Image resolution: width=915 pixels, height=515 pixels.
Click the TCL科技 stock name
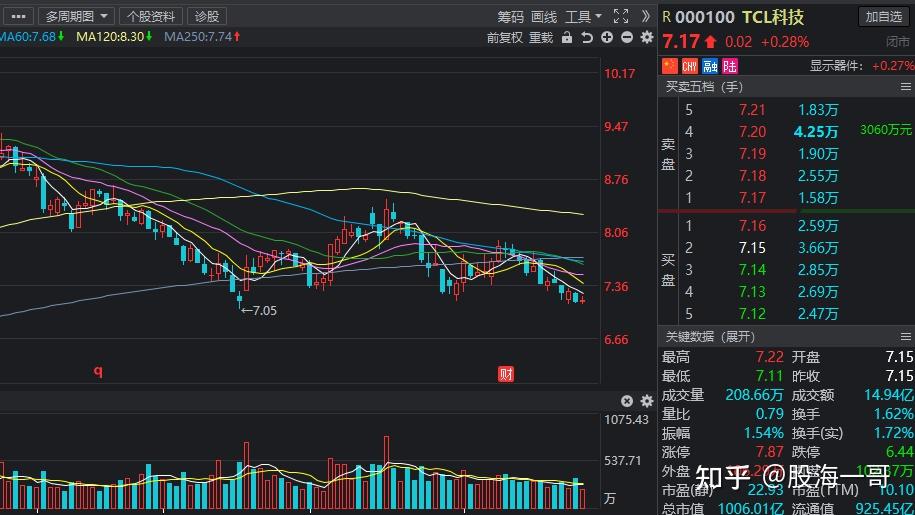(773, 17)
